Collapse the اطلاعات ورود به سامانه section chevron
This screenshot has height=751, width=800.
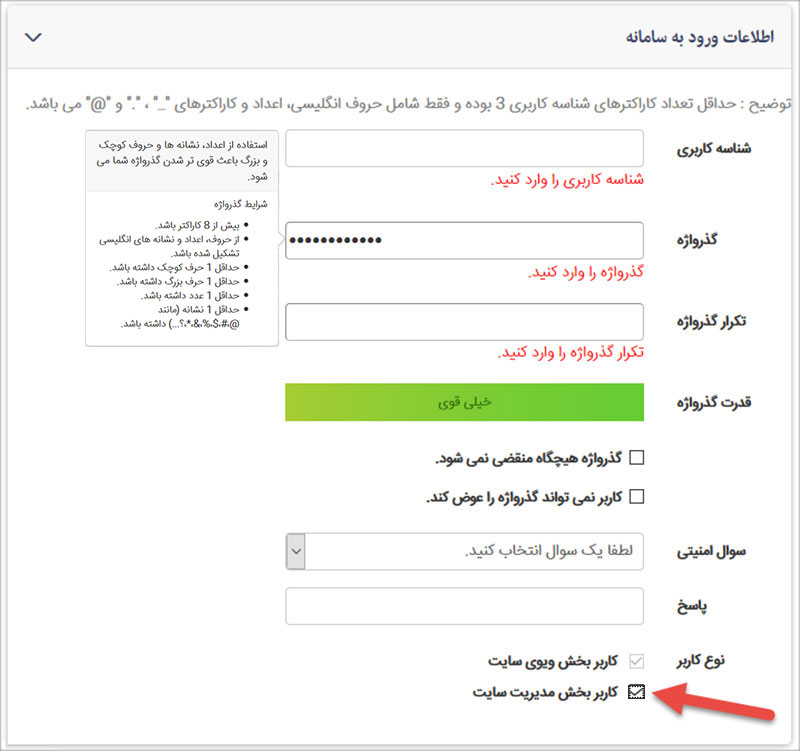point(32,37)
